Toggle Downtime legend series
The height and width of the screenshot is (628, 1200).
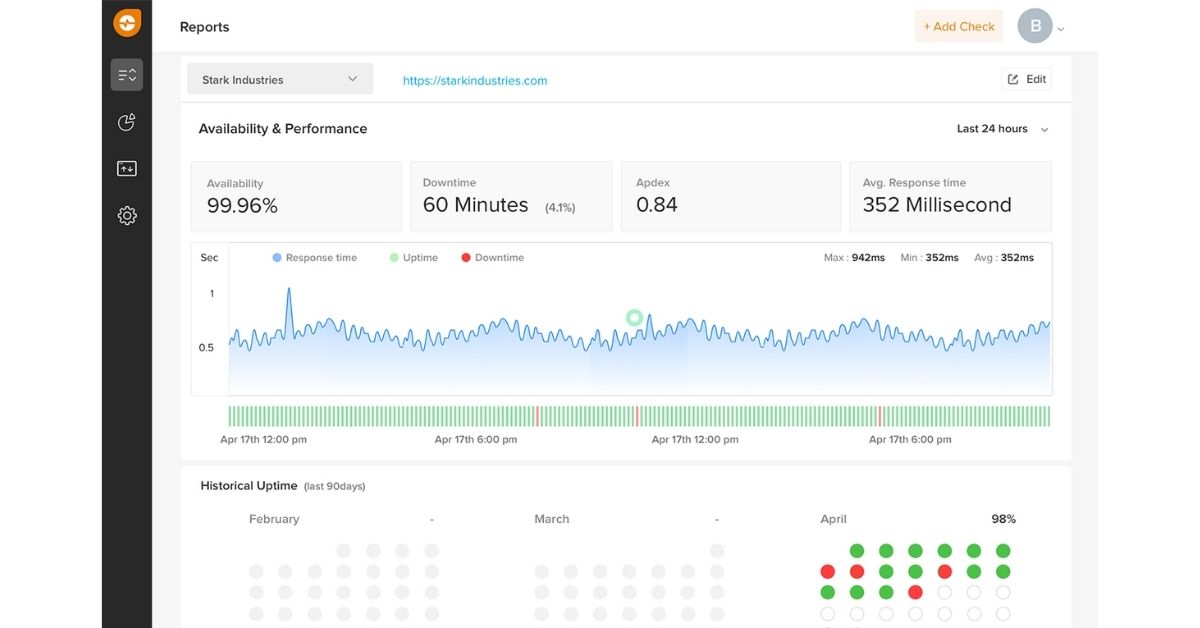pyautogui.click(x=492, y=258)
